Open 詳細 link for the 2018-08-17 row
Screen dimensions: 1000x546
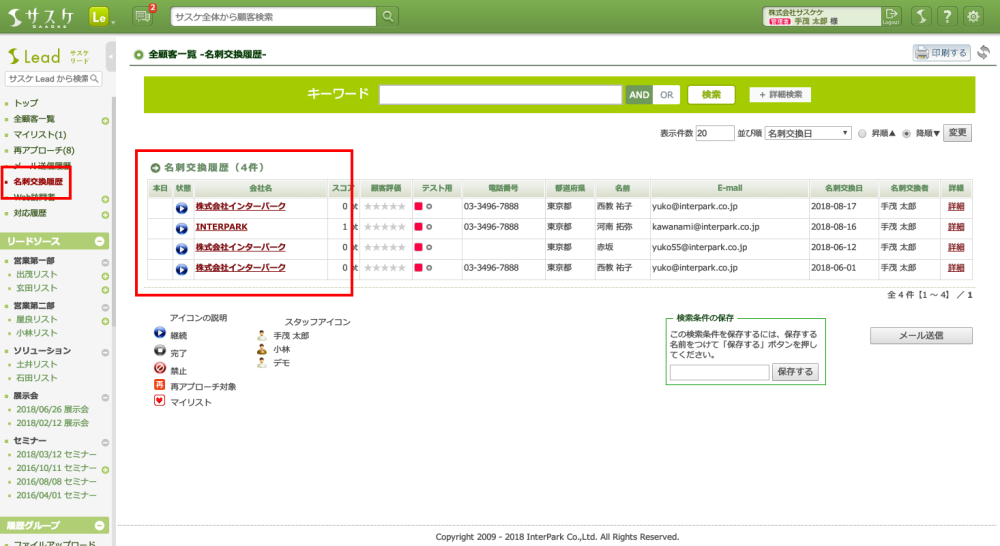tap(957, 207)
